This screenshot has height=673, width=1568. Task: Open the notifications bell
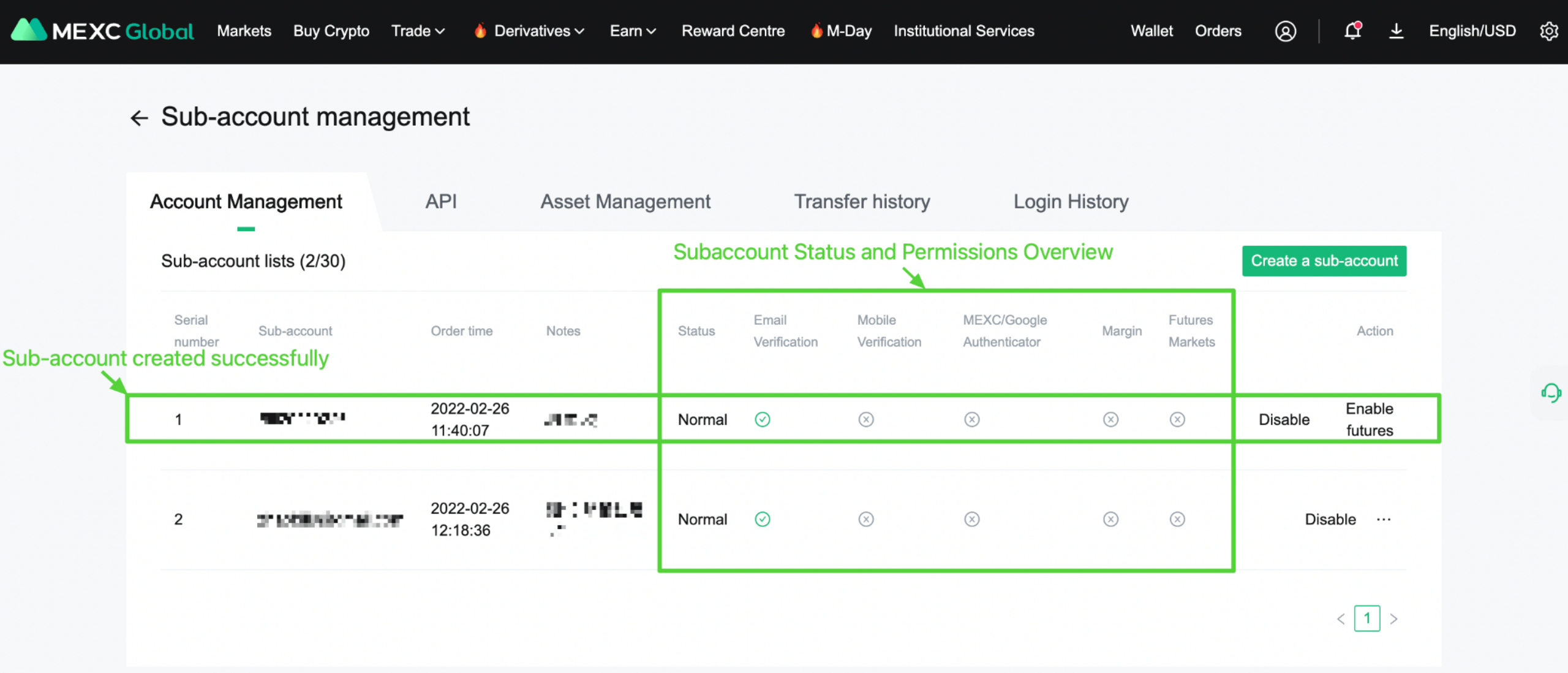coord(1352,31)
